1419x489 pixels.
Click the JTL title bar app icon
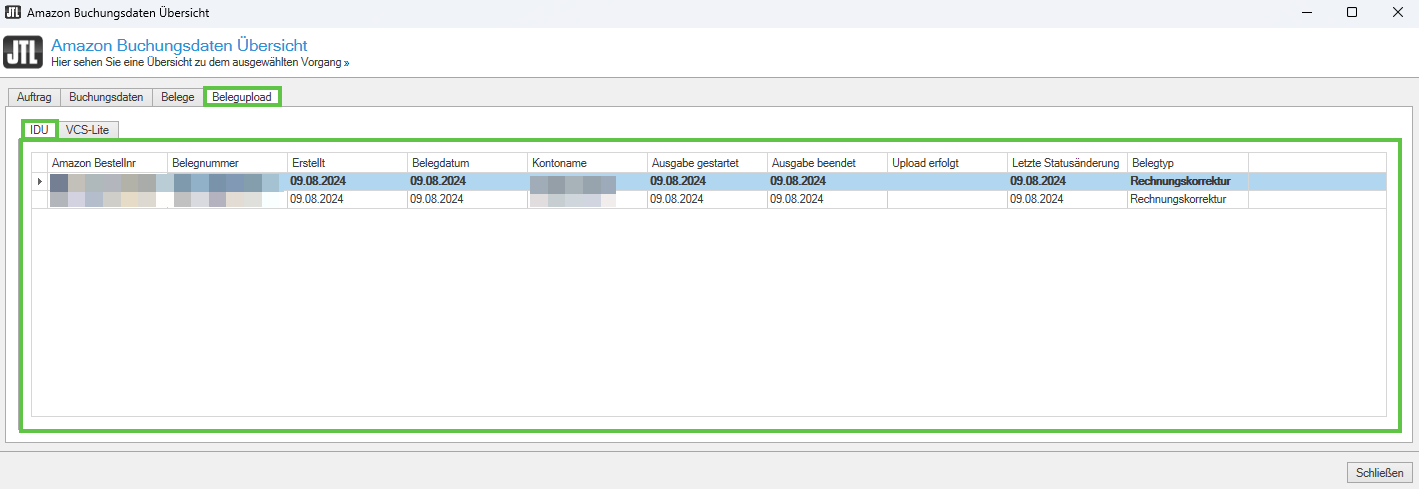click(13, 12)
